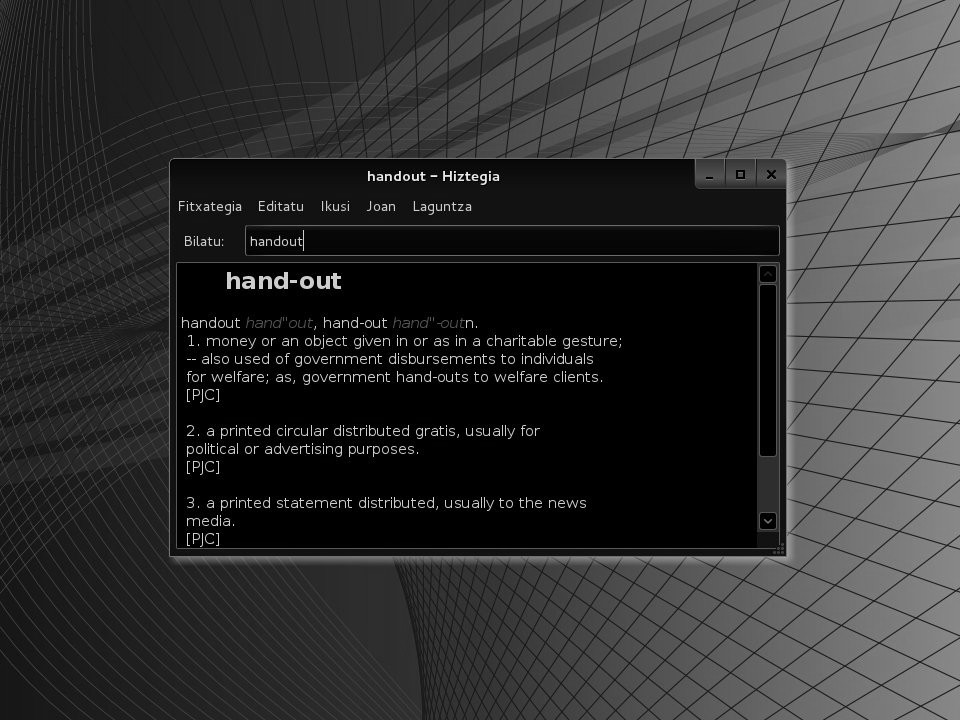Open the Joan menu
This screenshot has height=720, width=960.
click(381, 206)
